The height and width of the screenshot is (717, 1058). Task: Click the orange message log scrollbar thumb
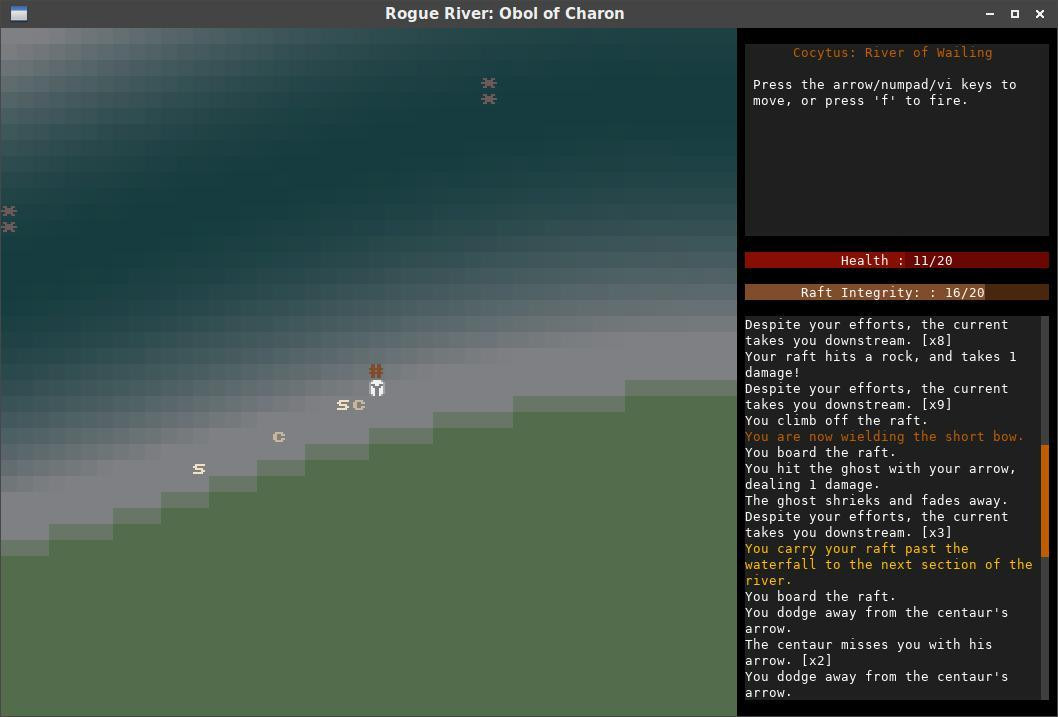(x=1045, y=500)
